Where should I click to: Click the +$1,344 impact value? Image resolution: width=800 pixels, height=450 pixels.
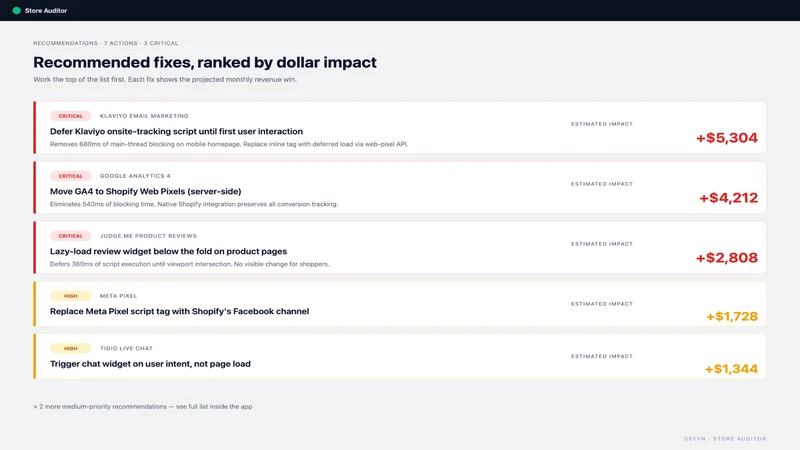click(731, 369)
